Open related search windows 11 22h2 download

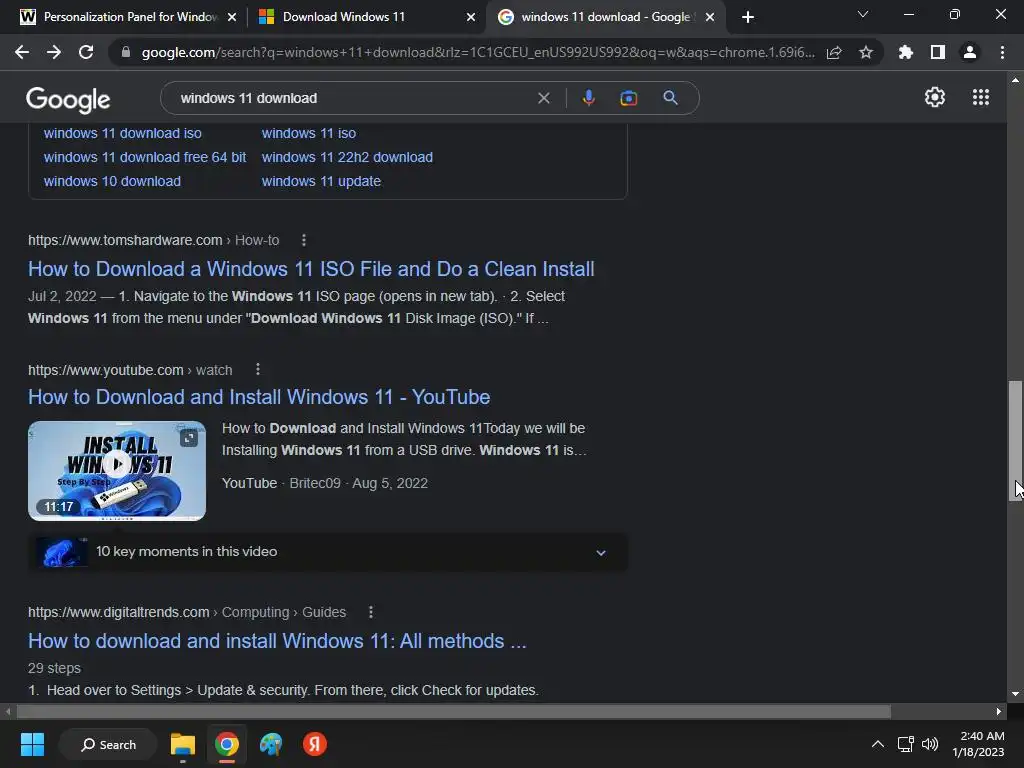347,157
